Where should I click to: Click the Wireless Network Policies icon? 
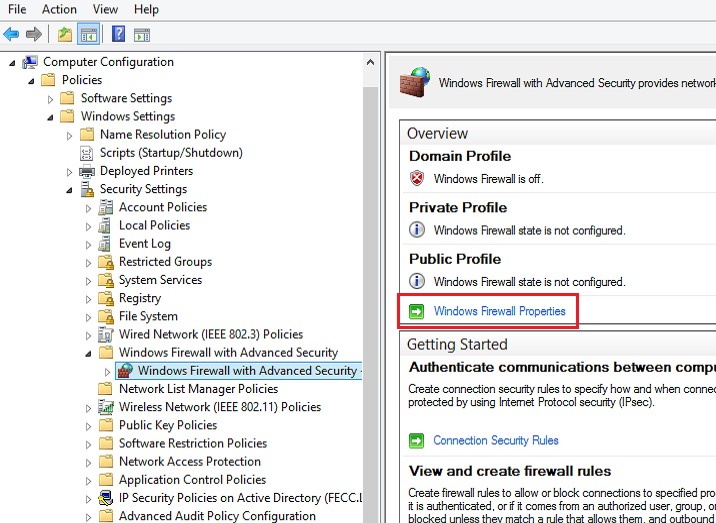tap(106, 407)
